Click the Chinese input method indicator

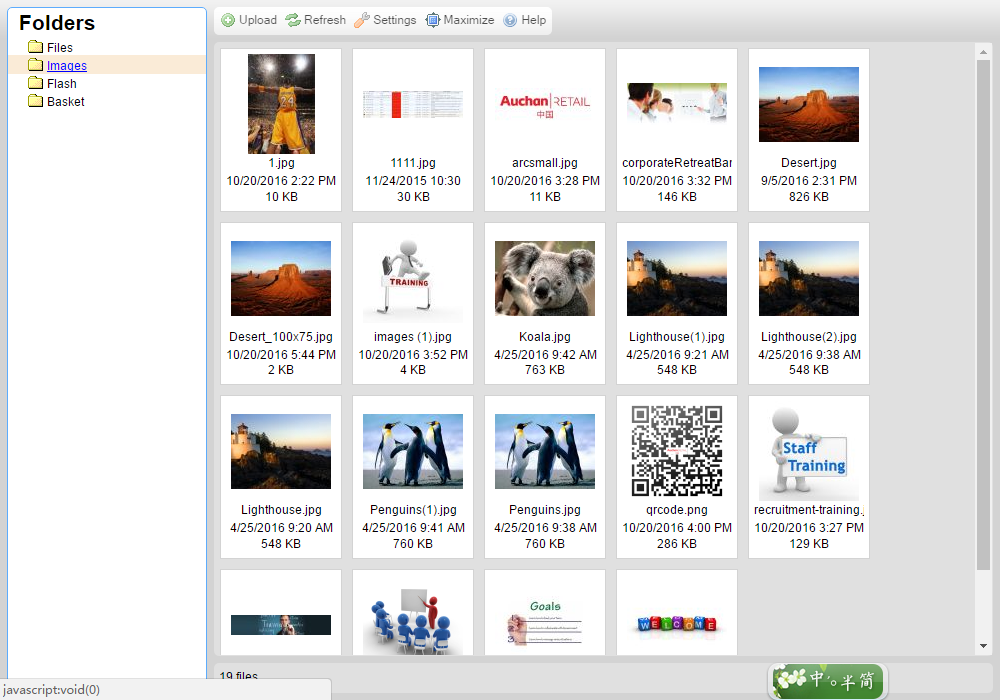coord(828,680)
